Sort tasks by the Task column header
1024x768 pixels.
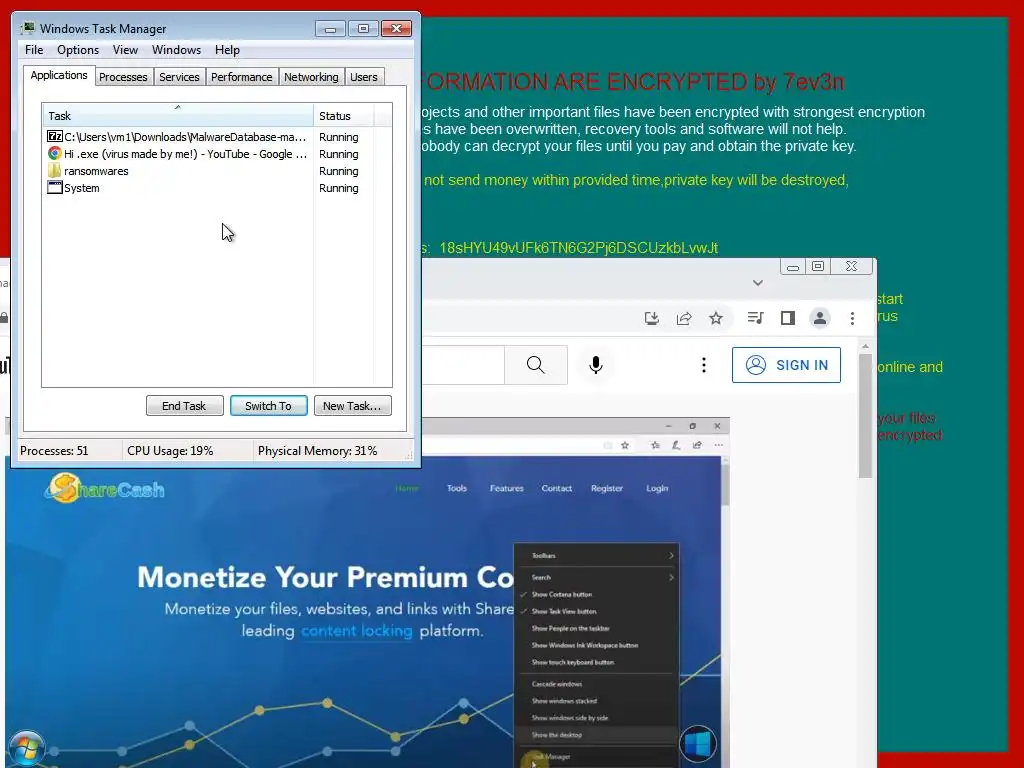pyautogui.click(x=178, y=116)
